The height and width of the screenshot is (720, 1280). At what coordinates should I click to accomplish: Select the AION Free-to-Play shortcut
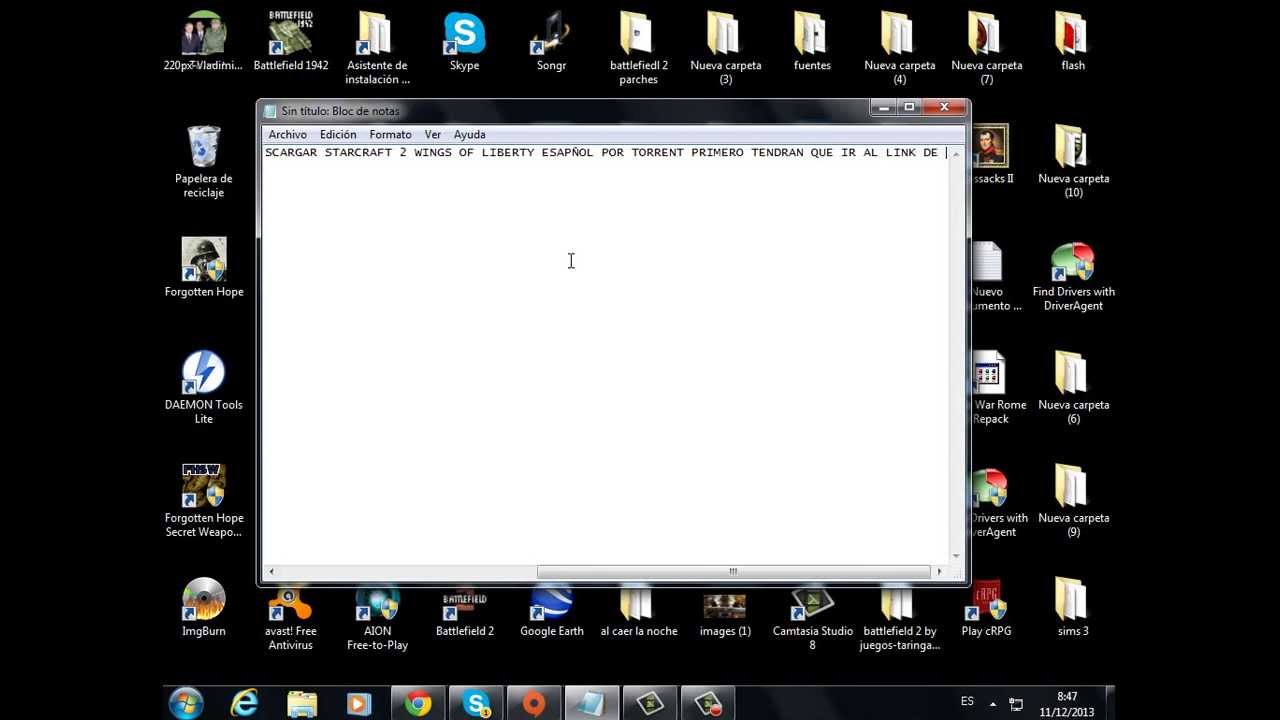coord(377,618)
